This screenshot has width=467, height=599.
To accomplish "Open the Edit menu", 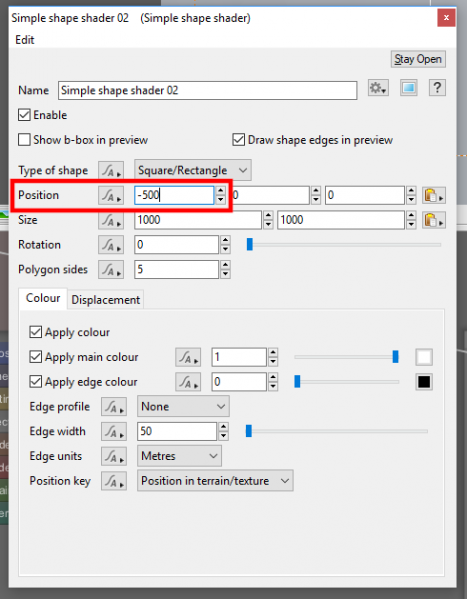I will [x=25, y=40].
